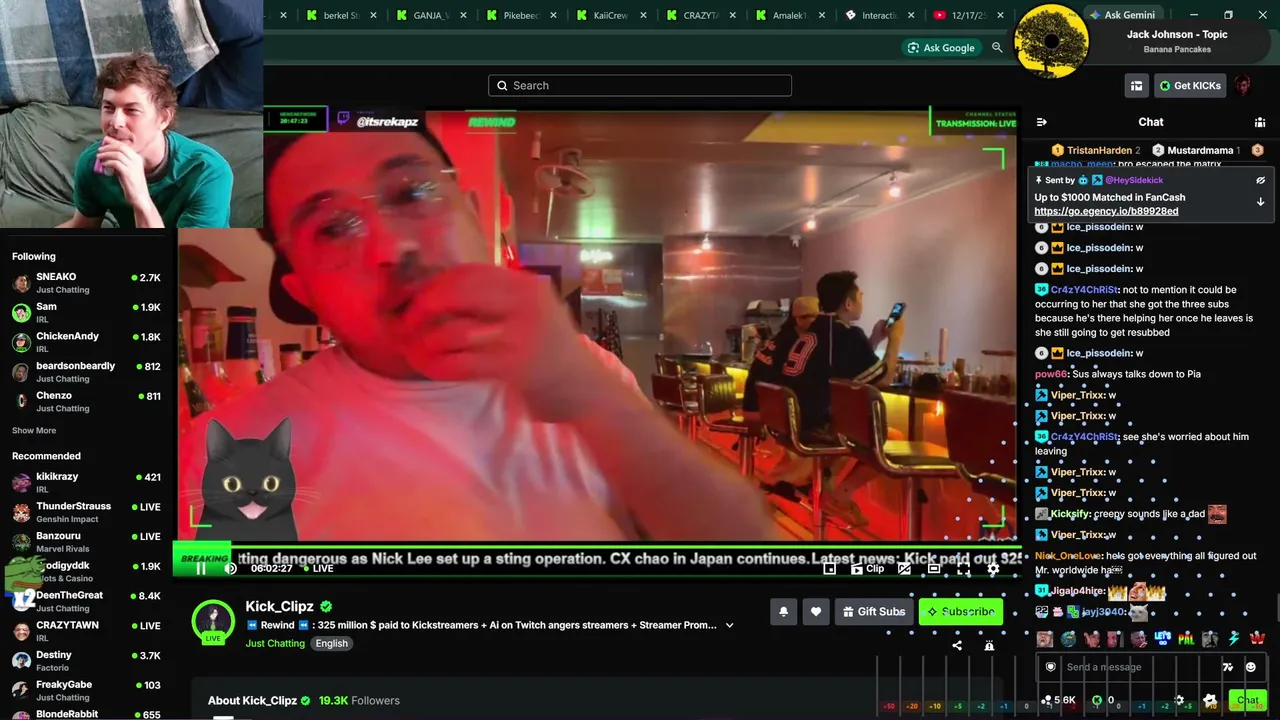The width and height of the screenshot is (1280, 720).
Task: Click the Ask Gemini button
Action: 1122,15
